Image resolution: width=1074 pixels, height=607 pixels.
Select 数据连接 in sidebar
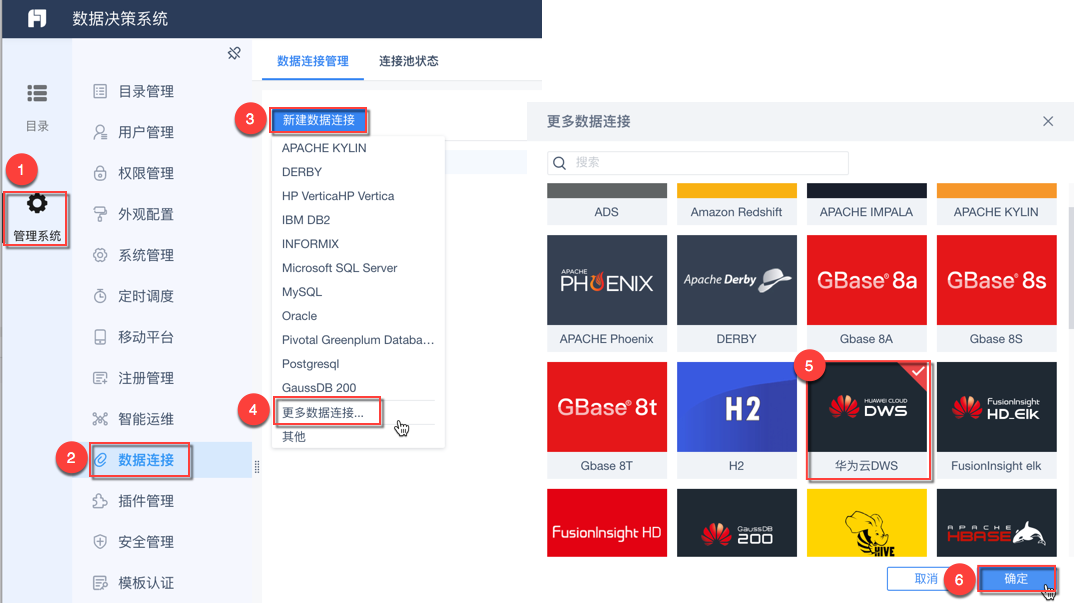[146, 460]
